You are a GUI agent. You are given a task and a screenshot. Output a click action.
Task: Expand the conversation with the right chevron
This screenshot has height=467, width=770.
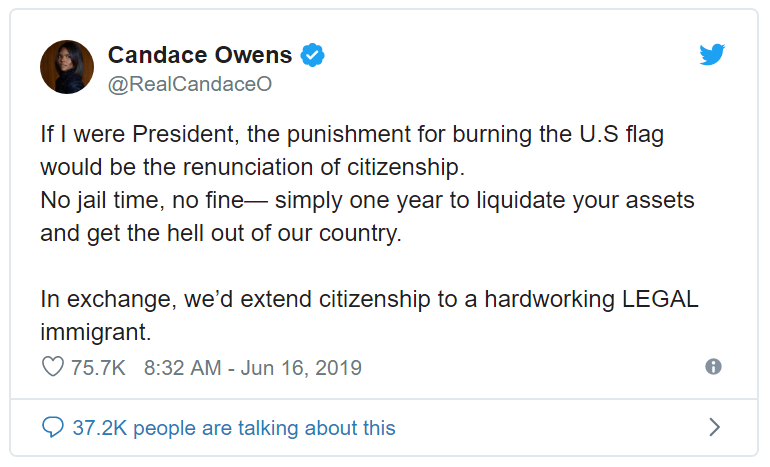(x=714, y=428)
